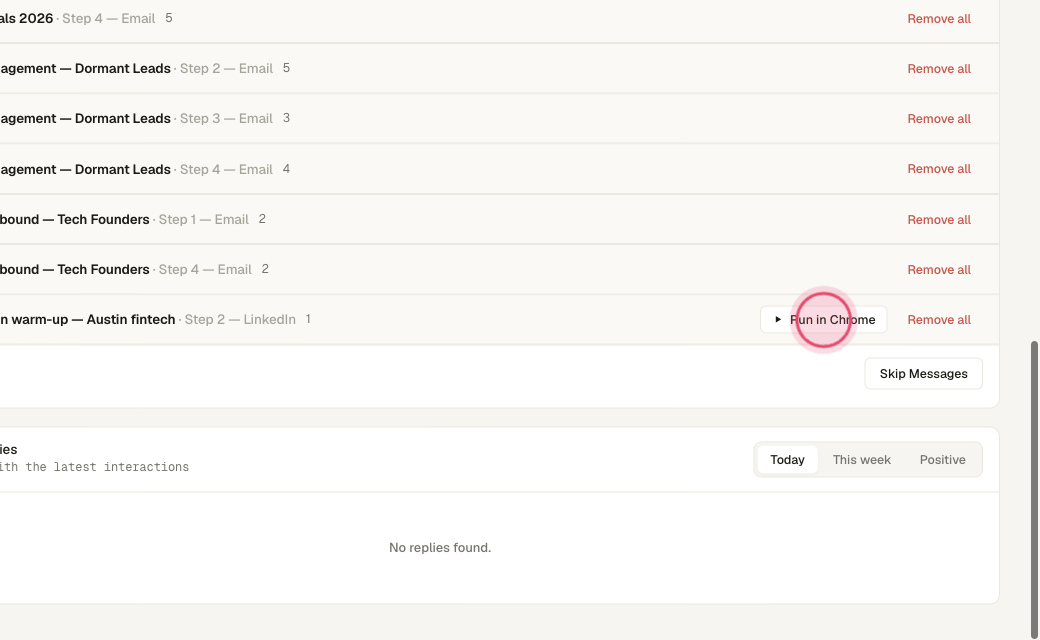Click the count 1 beside Step 2 — LinkedIn

click(x=308, y=319)
